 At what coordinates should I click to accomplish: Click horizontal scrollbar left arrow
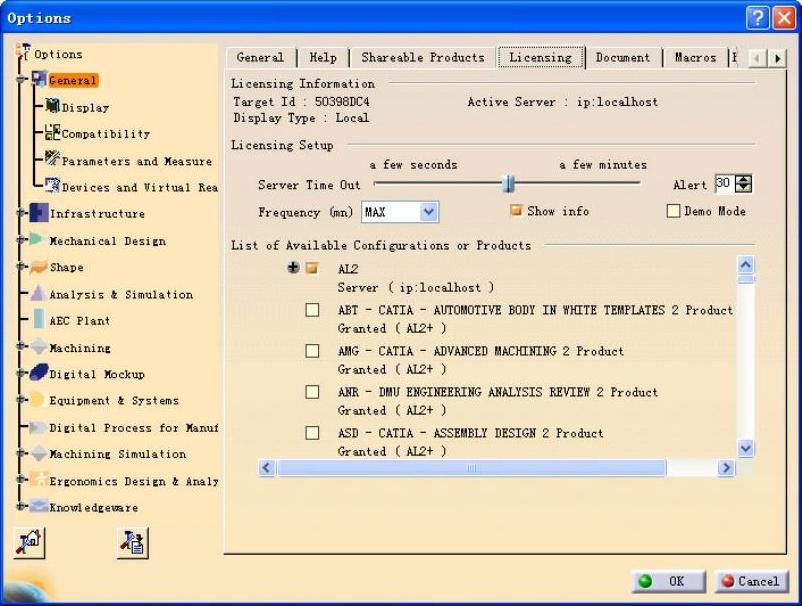click(x=267, y=467)
